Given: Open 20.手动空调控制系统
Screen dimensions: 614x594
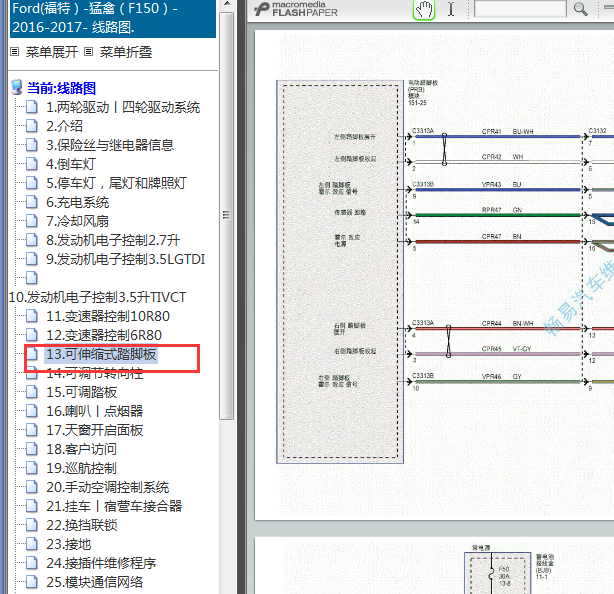Looking at the screenshot, I should [x=108, y=487].
